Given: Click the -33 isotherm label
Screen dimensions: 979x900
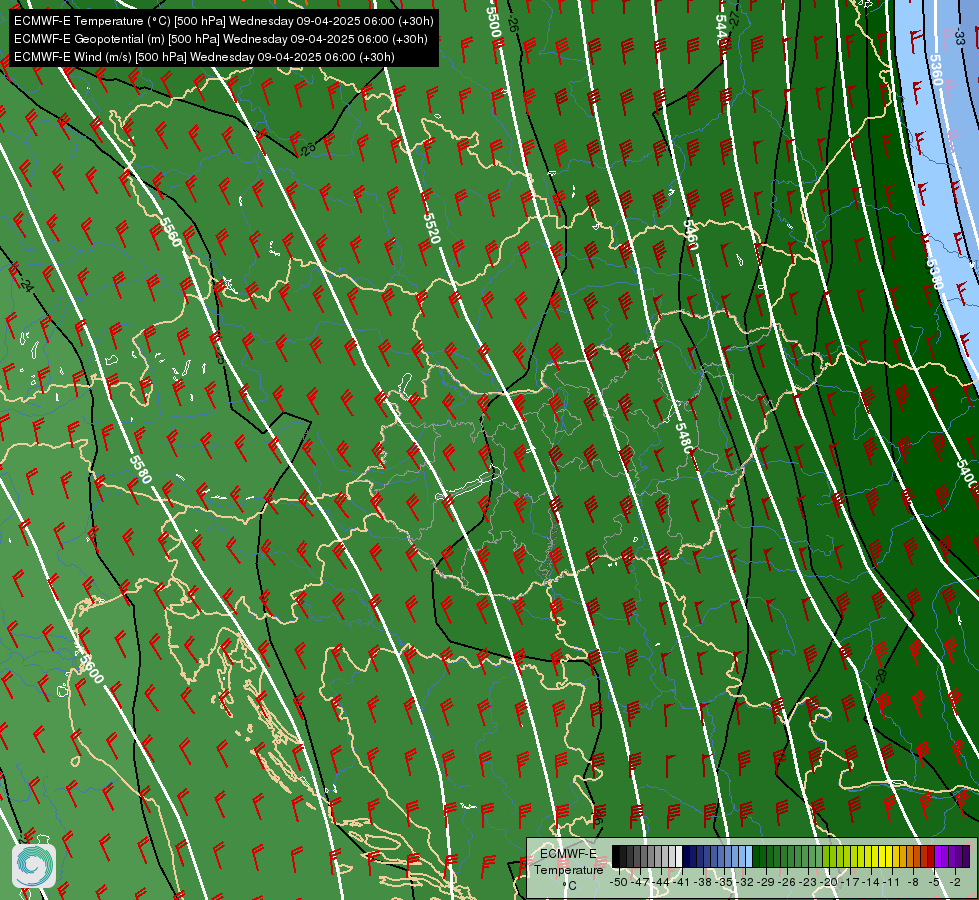Looking at the screenshot, I should tap(959, 36).
